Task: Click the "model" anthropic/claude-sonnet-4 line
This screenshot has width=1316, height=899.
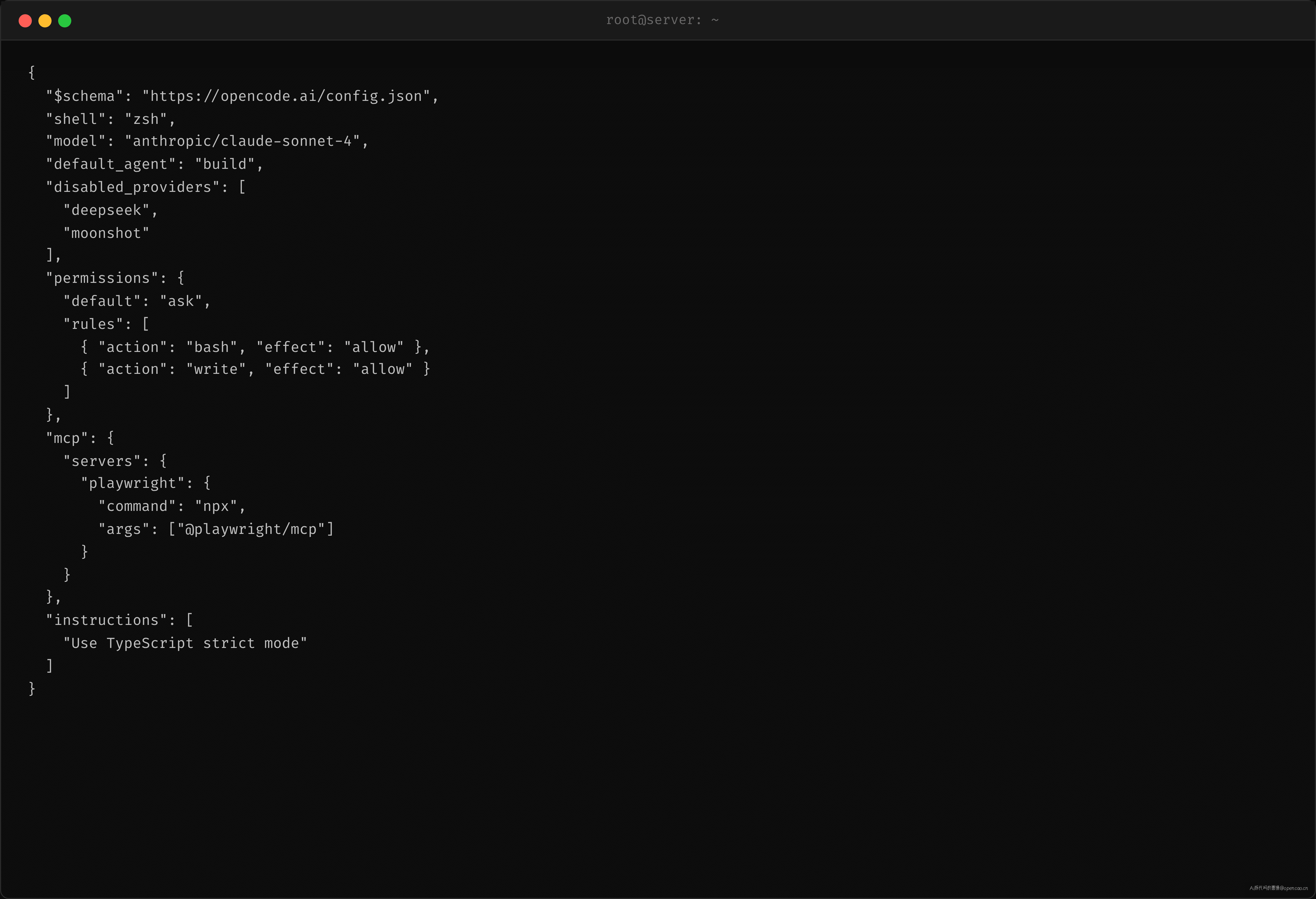Action: click(x=207, y=141)
